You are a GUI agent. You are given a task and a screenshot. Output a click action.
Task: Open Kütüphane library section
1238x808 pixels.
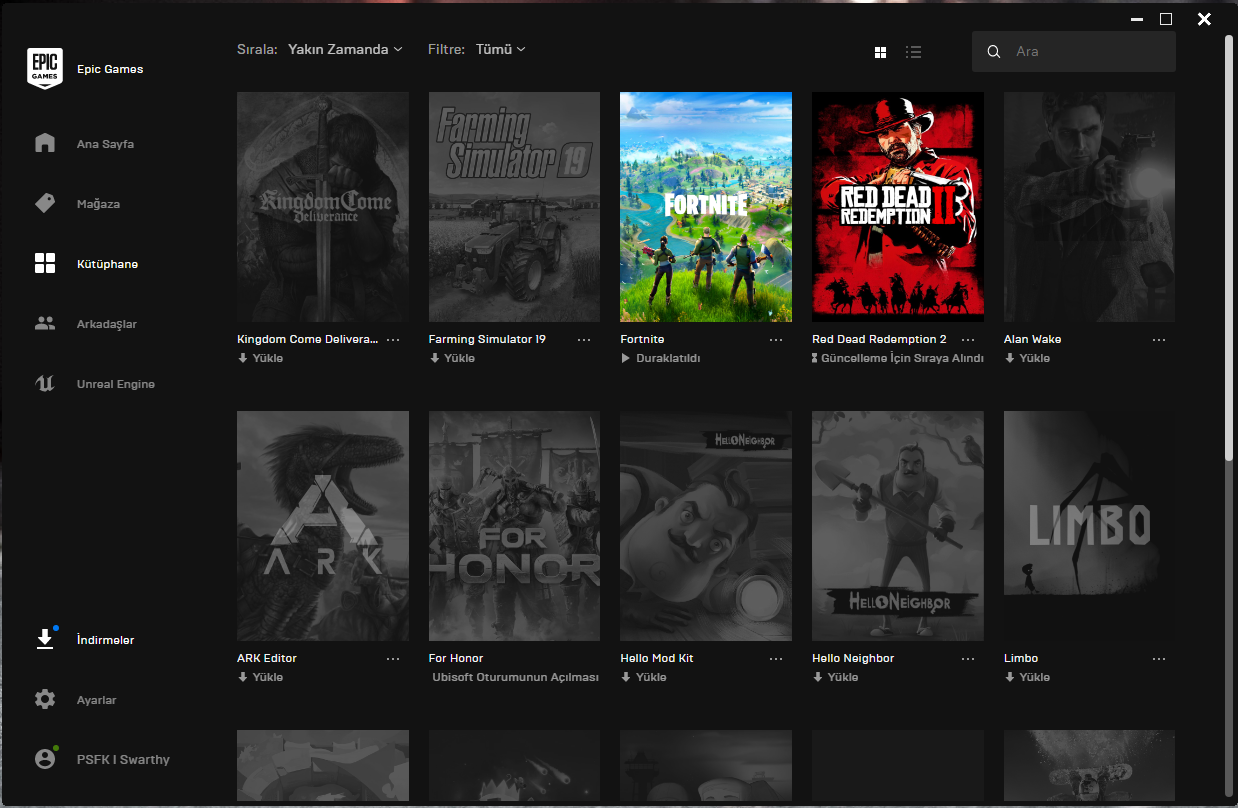click(x=107, y=264)
